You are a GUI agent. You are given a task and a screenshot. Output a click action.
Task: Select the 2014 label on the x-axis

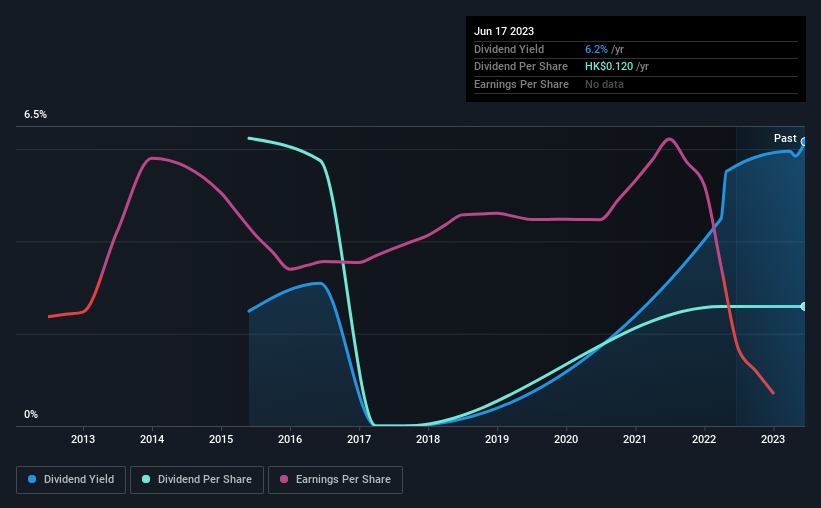pos(152,439)
